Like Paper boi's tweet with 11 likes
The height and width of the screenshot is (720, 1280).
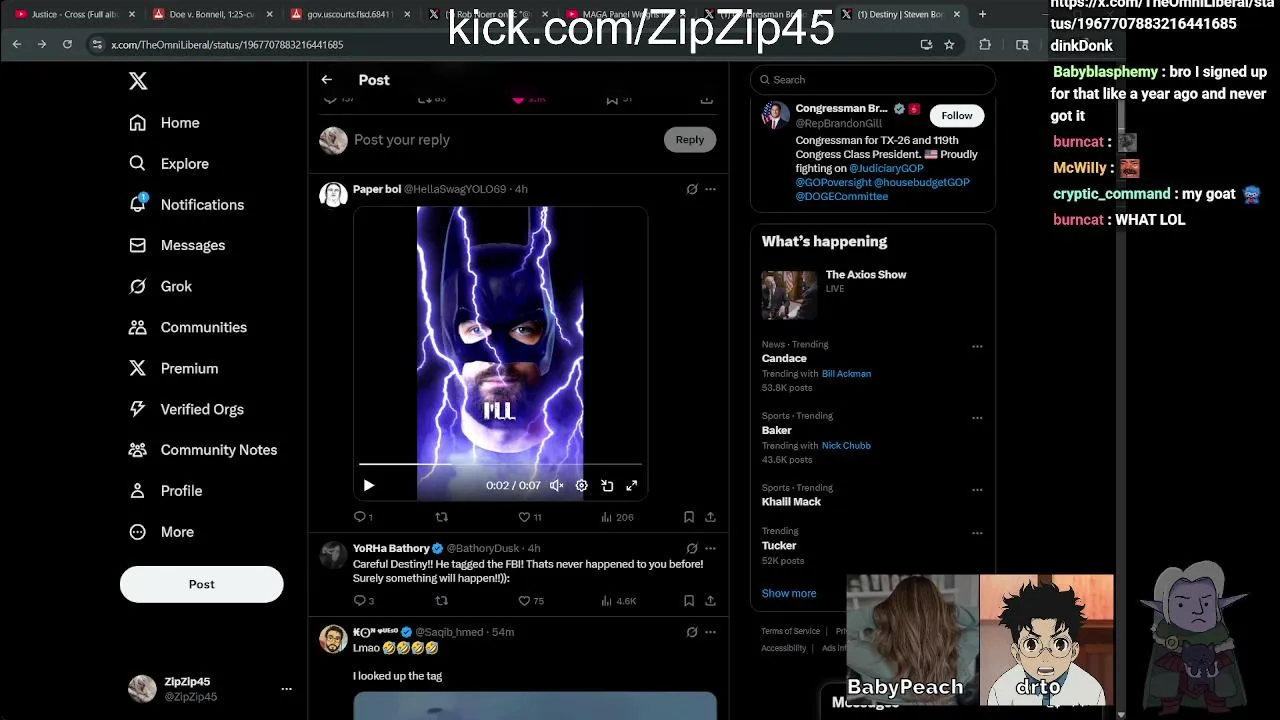529,517
